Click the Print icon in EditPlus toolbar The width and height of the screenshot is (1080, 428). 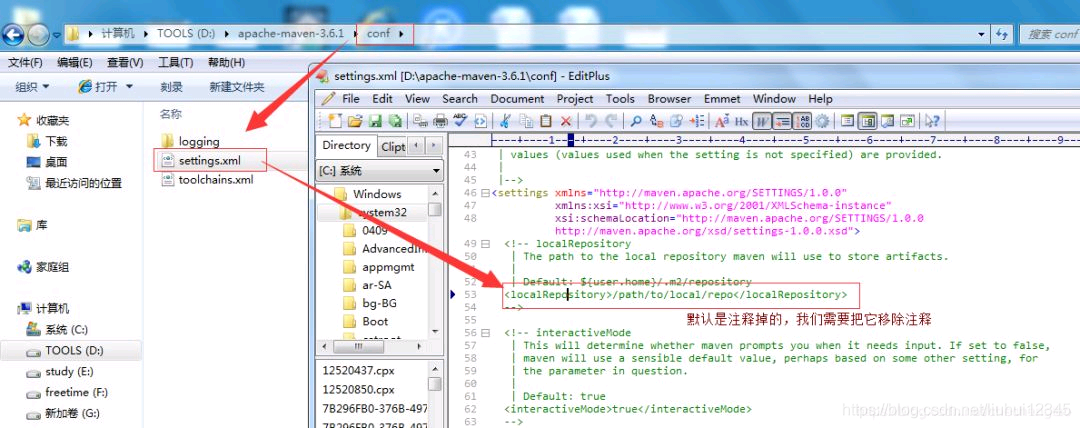(x=440, y=121)
